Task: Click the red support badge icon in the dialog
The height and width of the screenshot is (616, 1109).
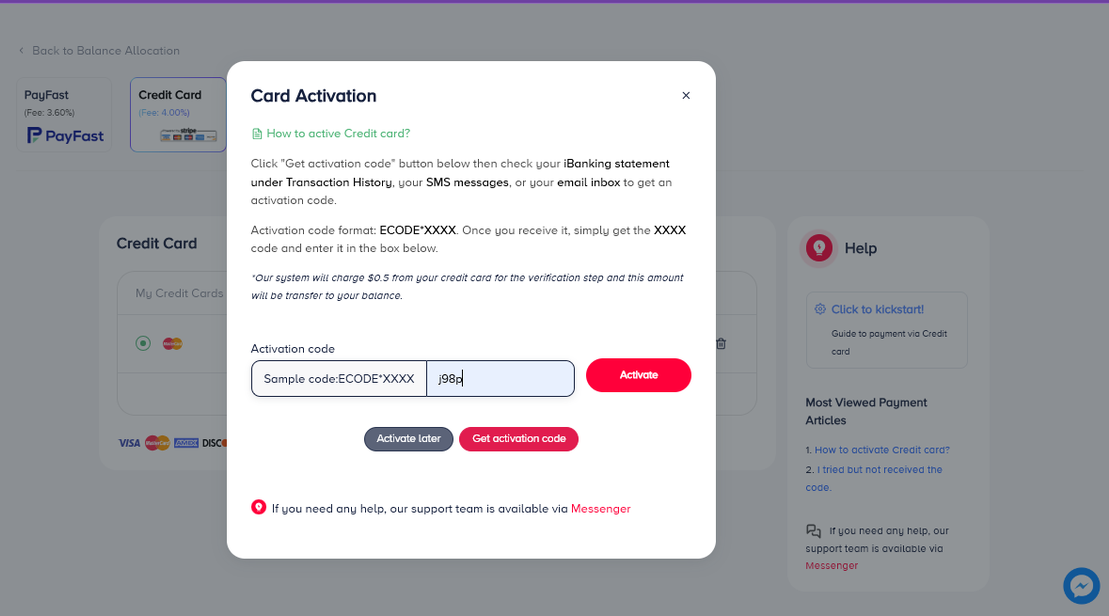Action: 259,507
